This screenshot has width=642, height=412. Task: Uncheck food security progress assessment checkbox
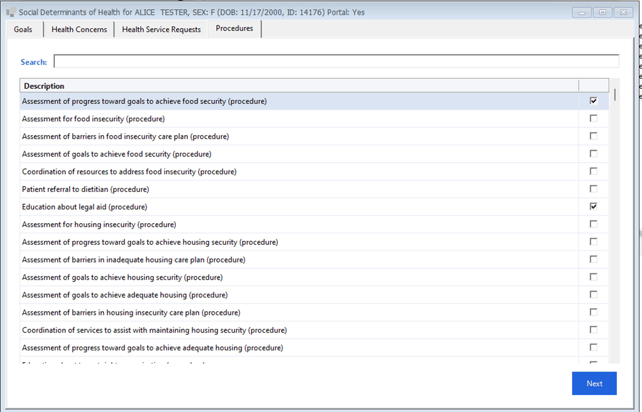point(593,101)
